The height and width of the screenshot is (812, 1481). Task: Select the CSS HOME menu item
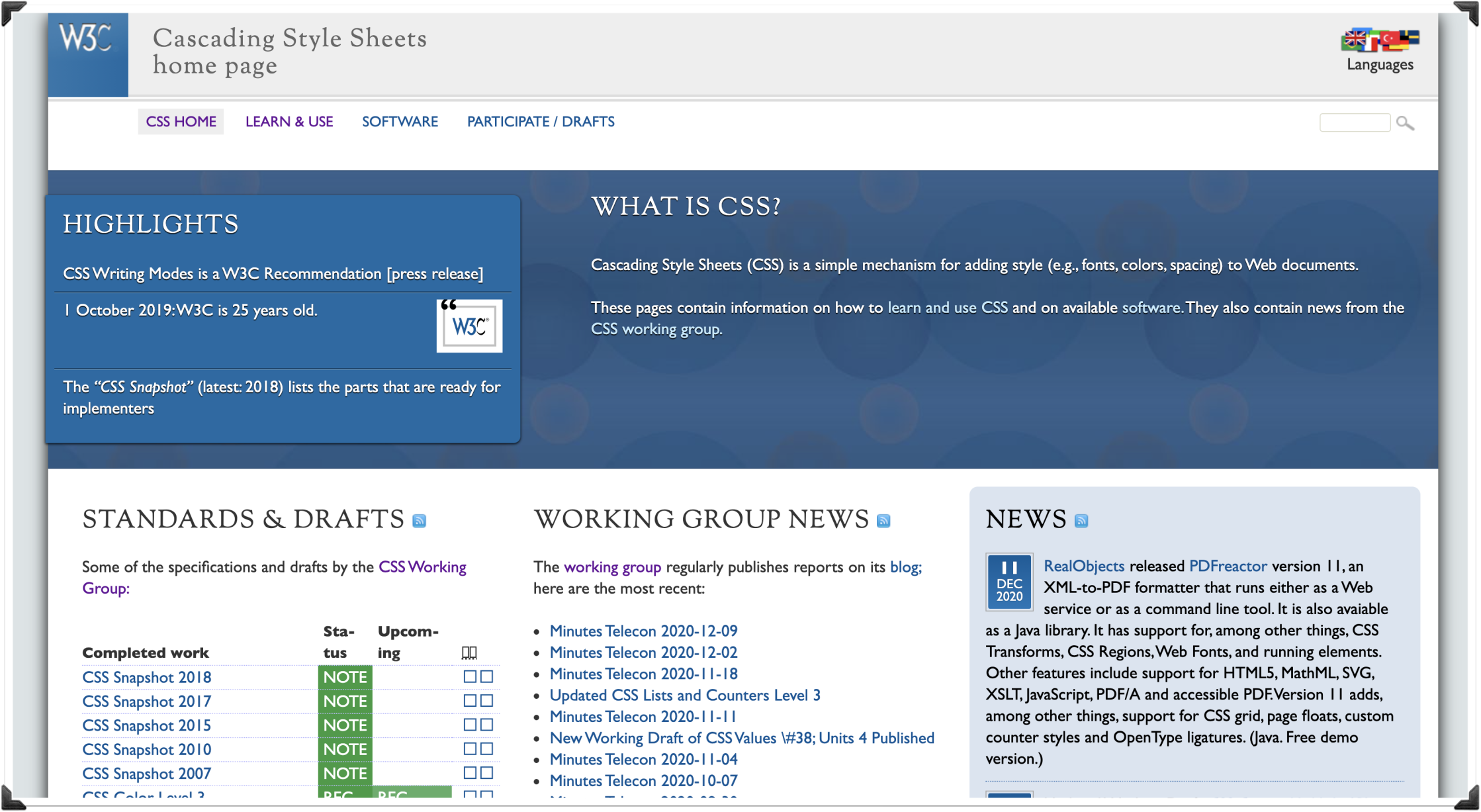(x=181, y=122)
